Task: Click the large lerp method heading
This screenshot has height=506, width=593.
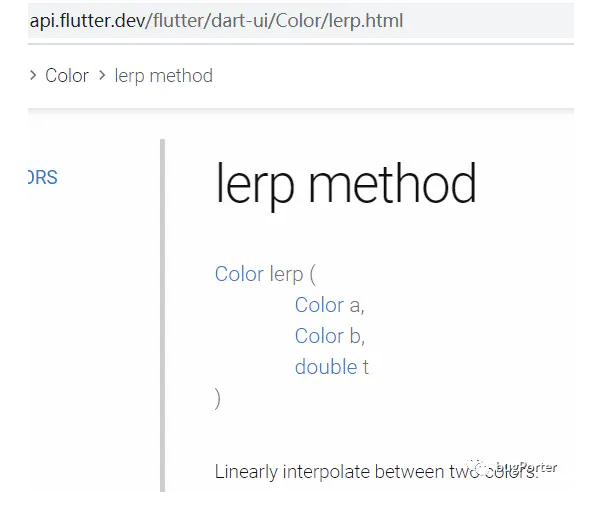Action: 346,185
